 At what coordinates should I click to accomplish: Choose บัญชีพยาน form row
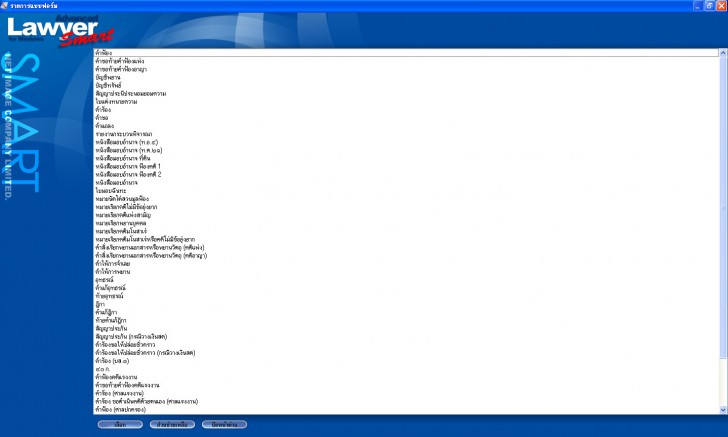406,77
